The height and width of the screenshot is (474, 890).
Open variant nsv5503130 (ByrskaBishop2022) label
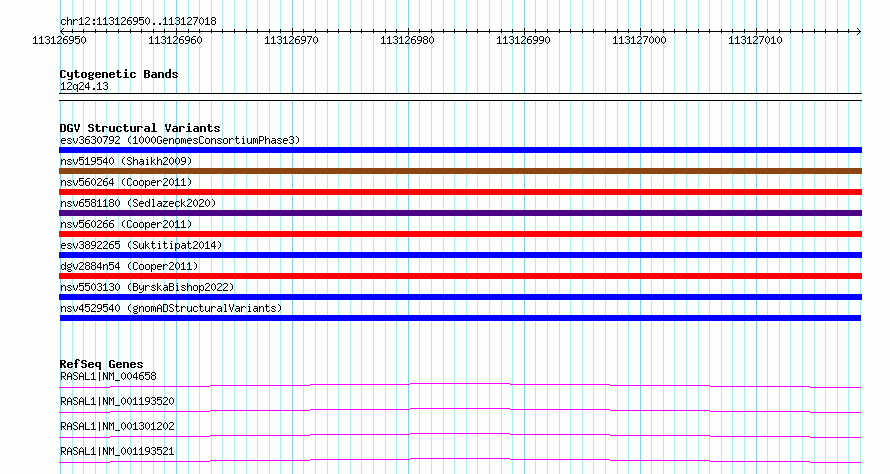pos(147,287)
